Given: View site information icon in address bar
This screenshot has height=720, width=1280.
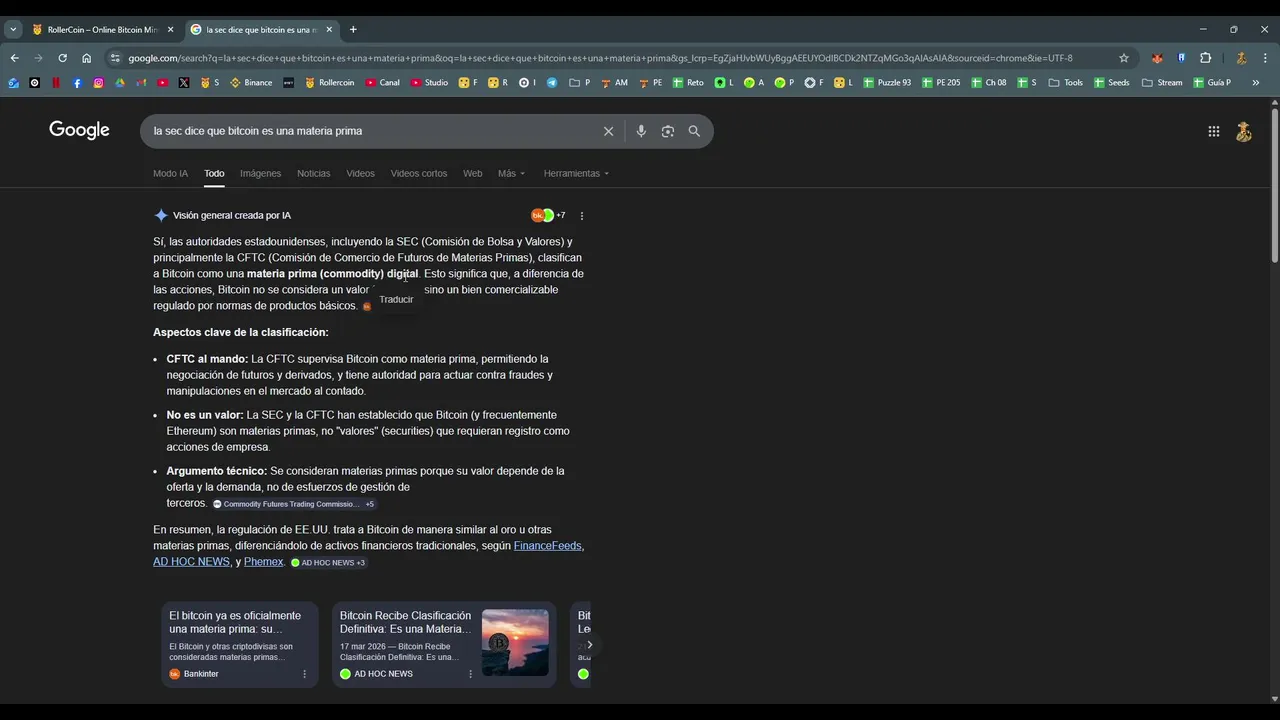Looking at the screenshot, I should pyautogui.click(x=115, y=58).
